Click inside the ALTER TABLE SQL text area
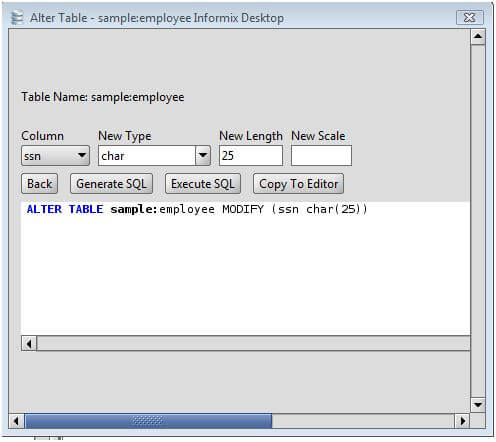The height and width of the screenshot is (442, 496). point(245,268)
